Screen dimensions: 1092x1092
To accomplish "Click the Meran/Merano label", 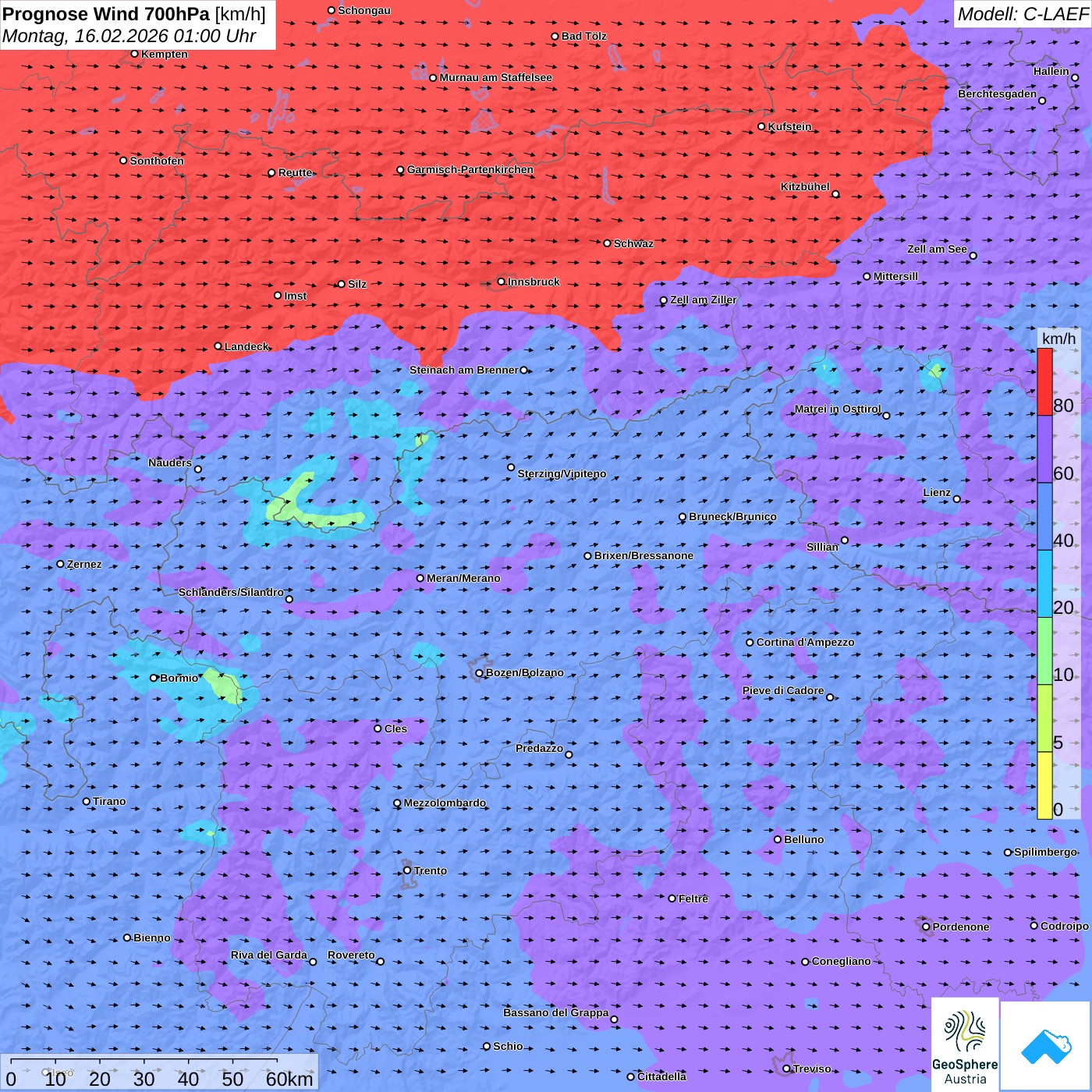I will (x=463, y=578).
